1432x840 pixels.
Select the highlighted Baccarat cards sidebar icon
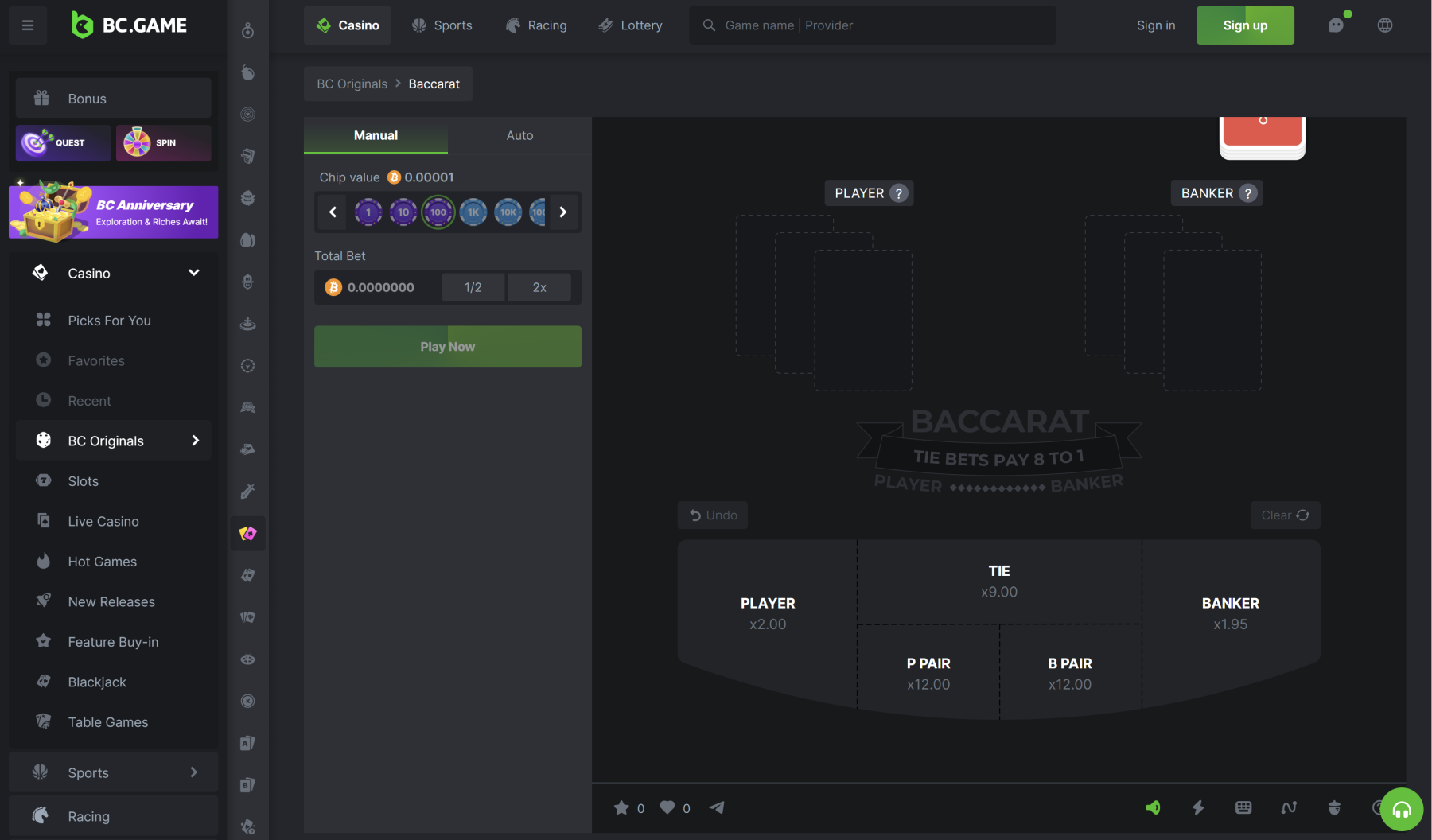click(248, 534)
